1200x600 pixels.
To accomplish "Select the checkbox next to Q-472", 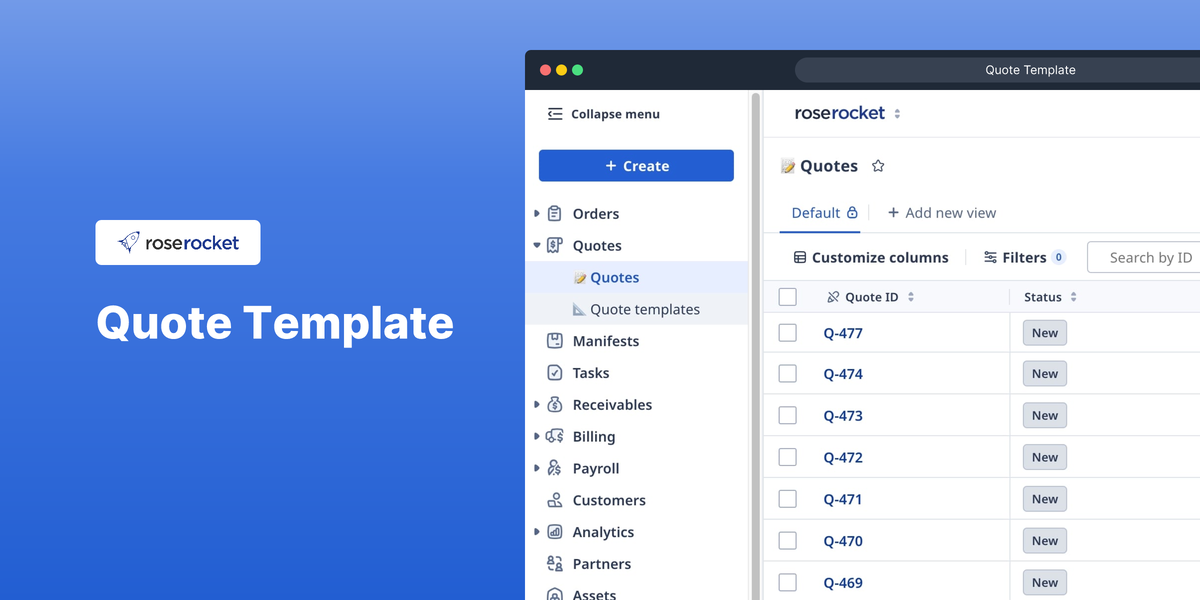I will (788, 457).
